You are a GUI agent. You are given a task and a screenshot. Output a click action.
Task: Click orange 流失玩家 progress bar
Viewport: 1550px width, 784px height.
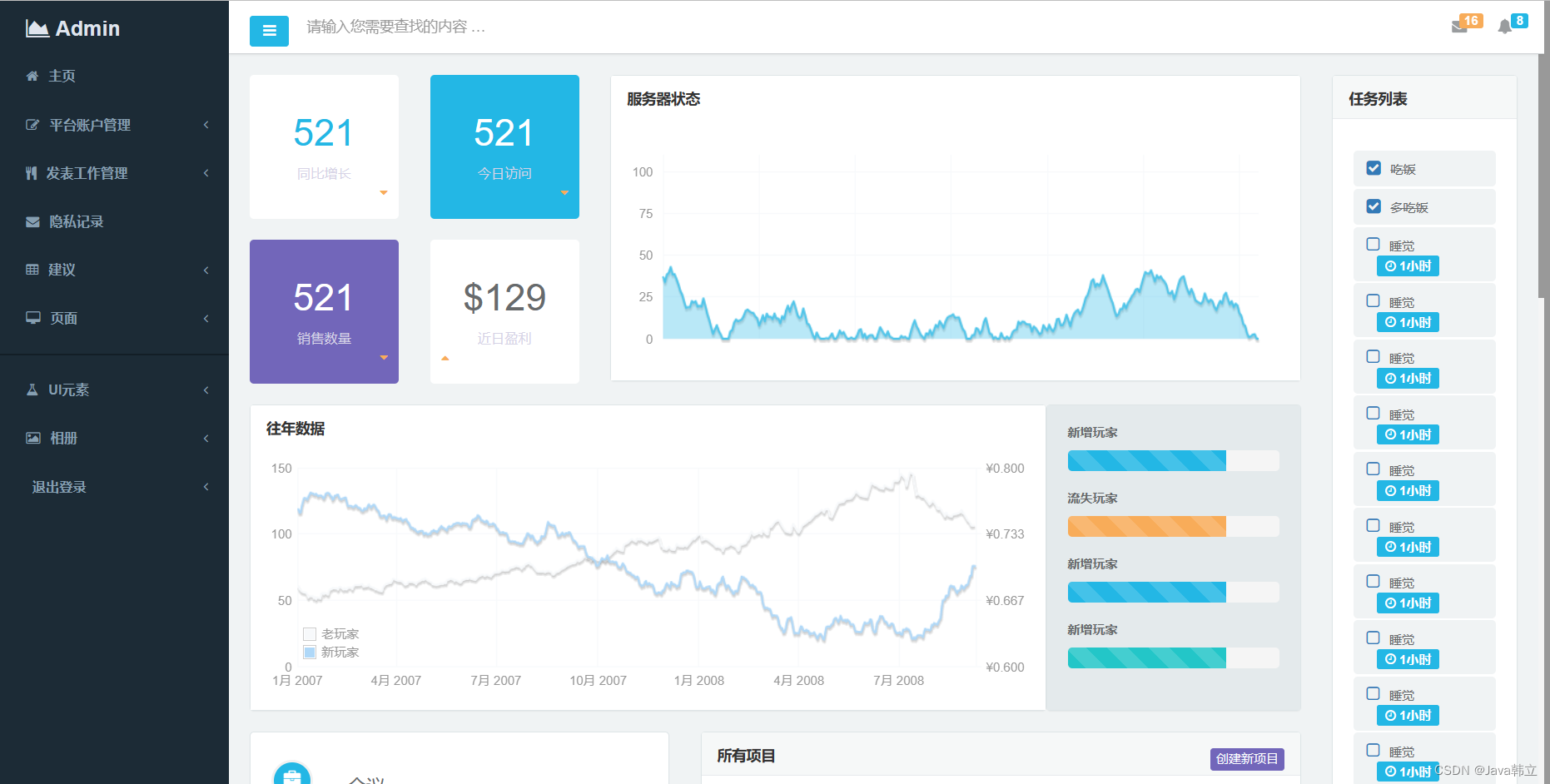(x=1173, y=526)
